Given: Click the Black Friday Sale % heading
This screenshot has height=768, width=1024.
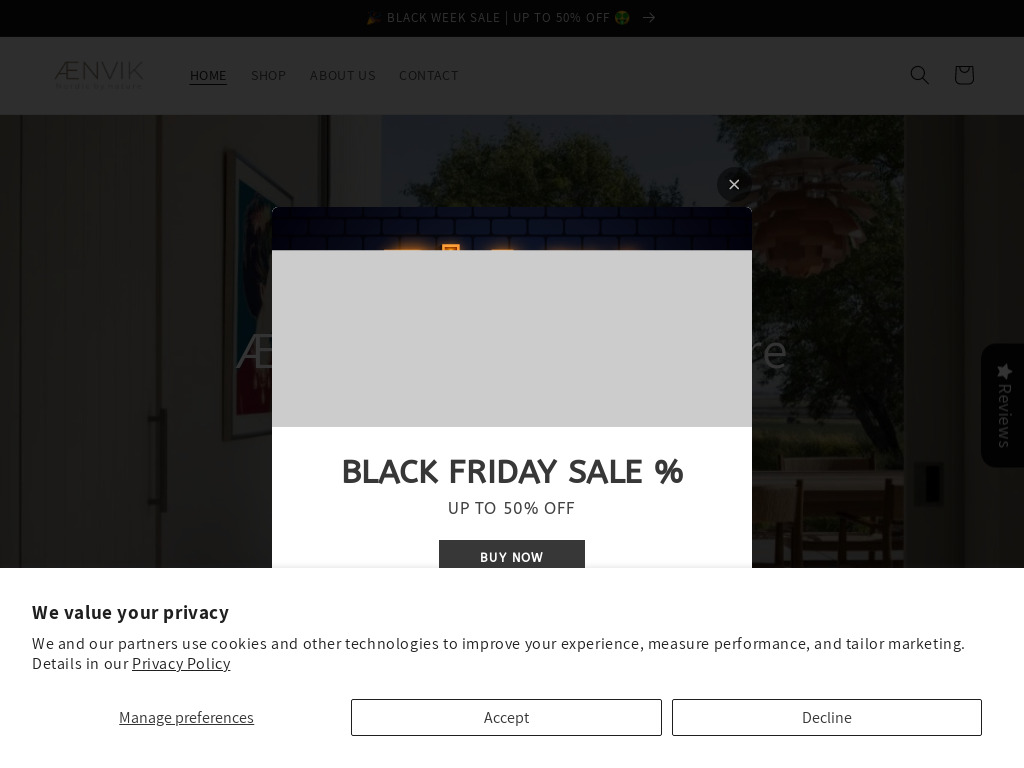Looking at the screenshot, I should pos(512,471).
